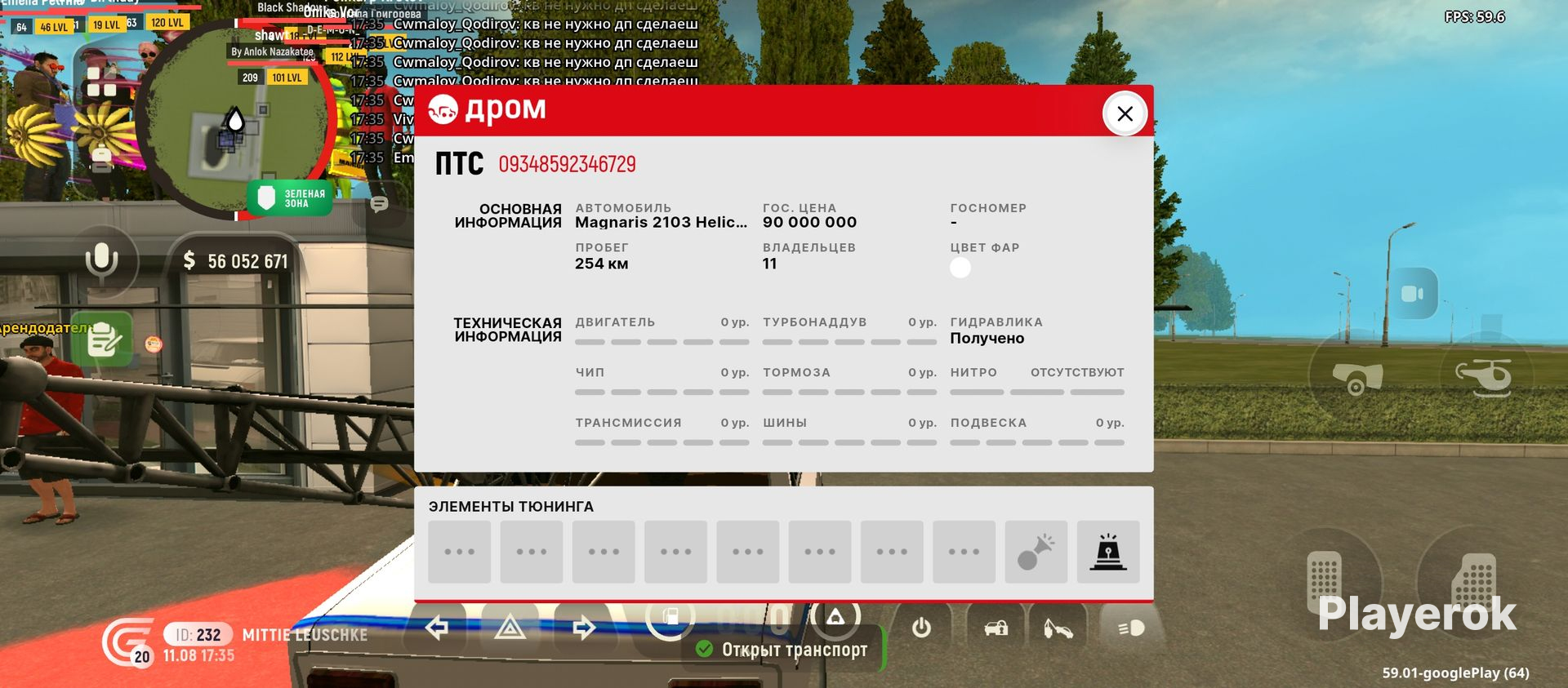Tap the car doors lock icon
The width and height of the screenshot is (1568, 688).
pos(996,628)
